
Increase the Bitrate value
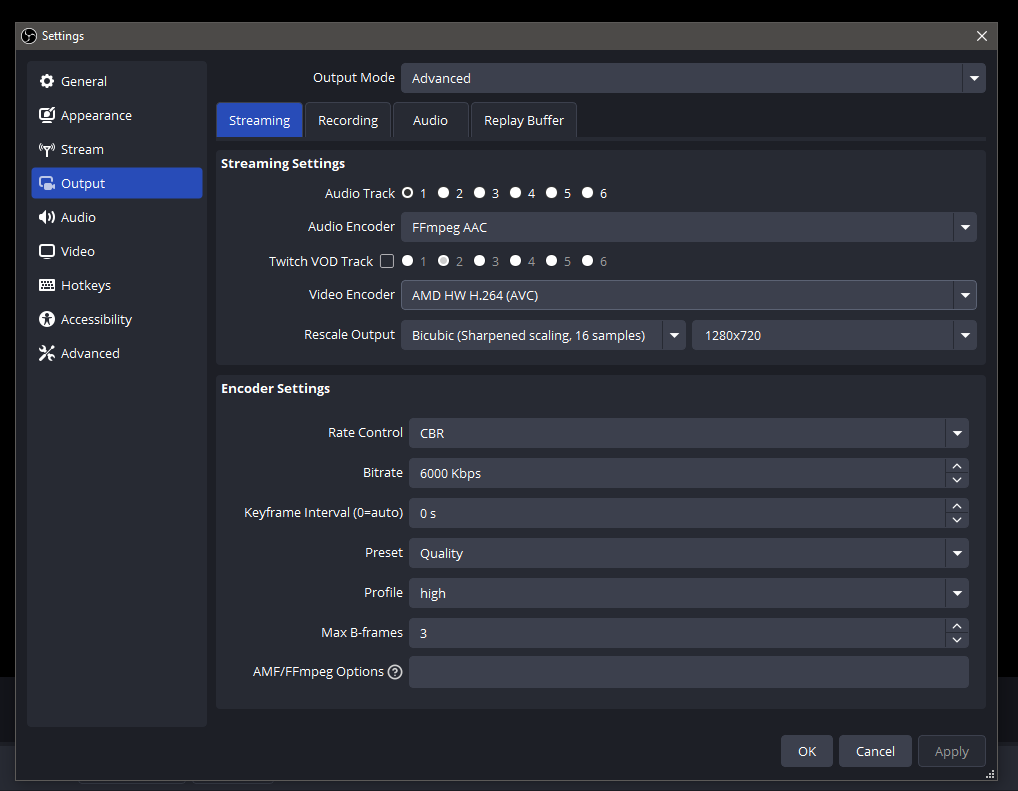coord(957,466)
